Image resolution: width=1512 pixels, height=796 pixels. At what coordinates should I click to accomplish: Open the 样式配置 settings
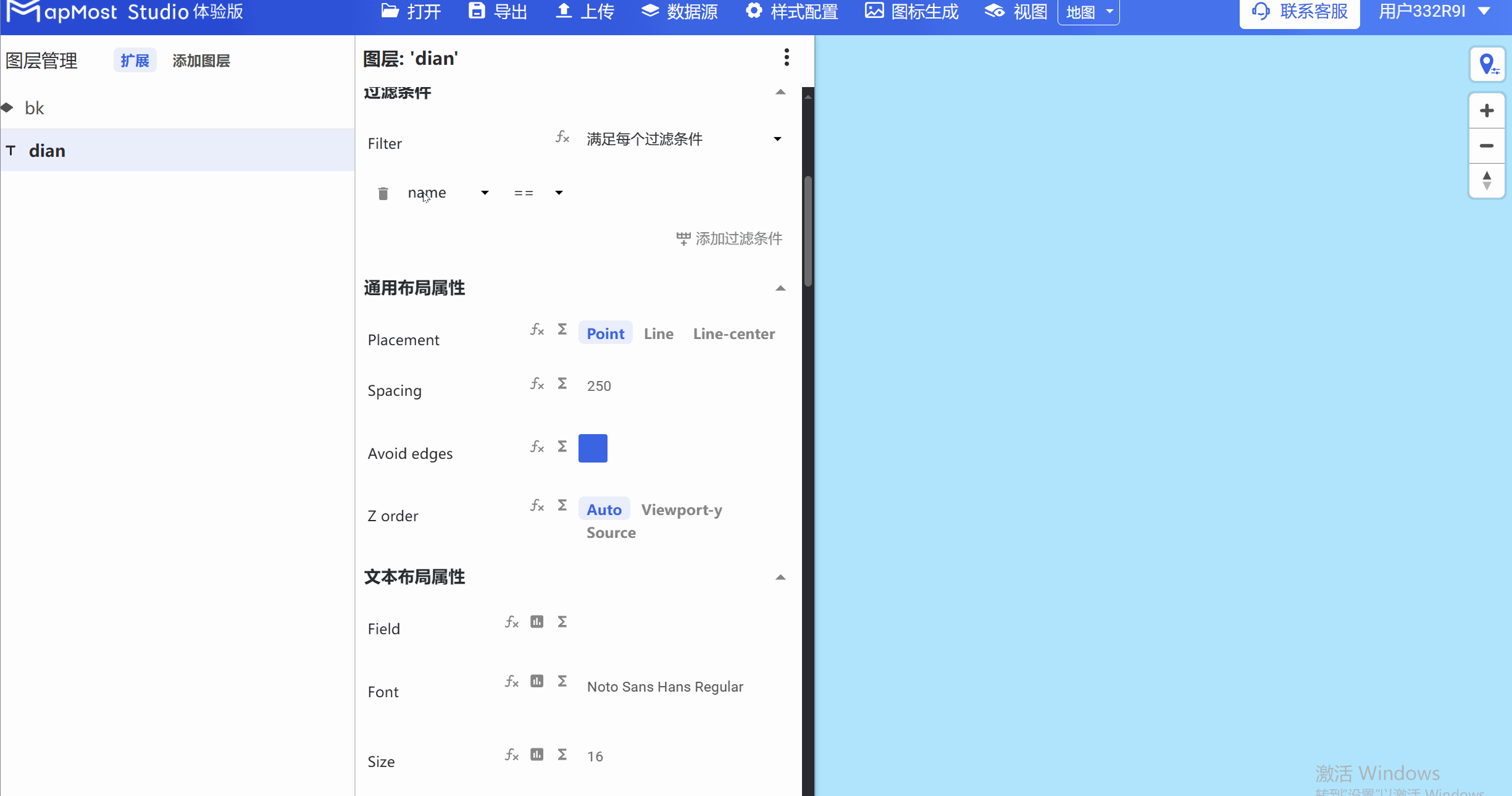pyautogui.click(x=792, y=11)
